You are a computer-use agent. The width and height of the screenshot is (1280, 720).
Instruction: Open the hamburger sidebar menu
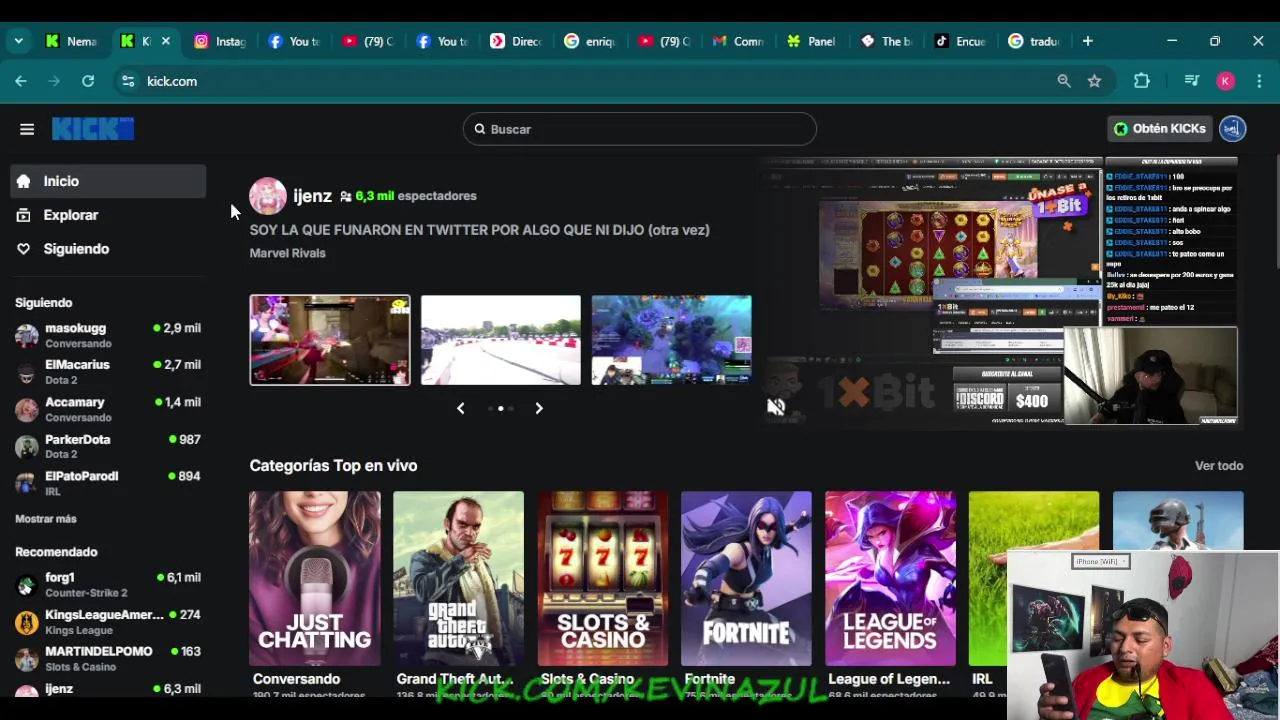click(x=27, y=129)
